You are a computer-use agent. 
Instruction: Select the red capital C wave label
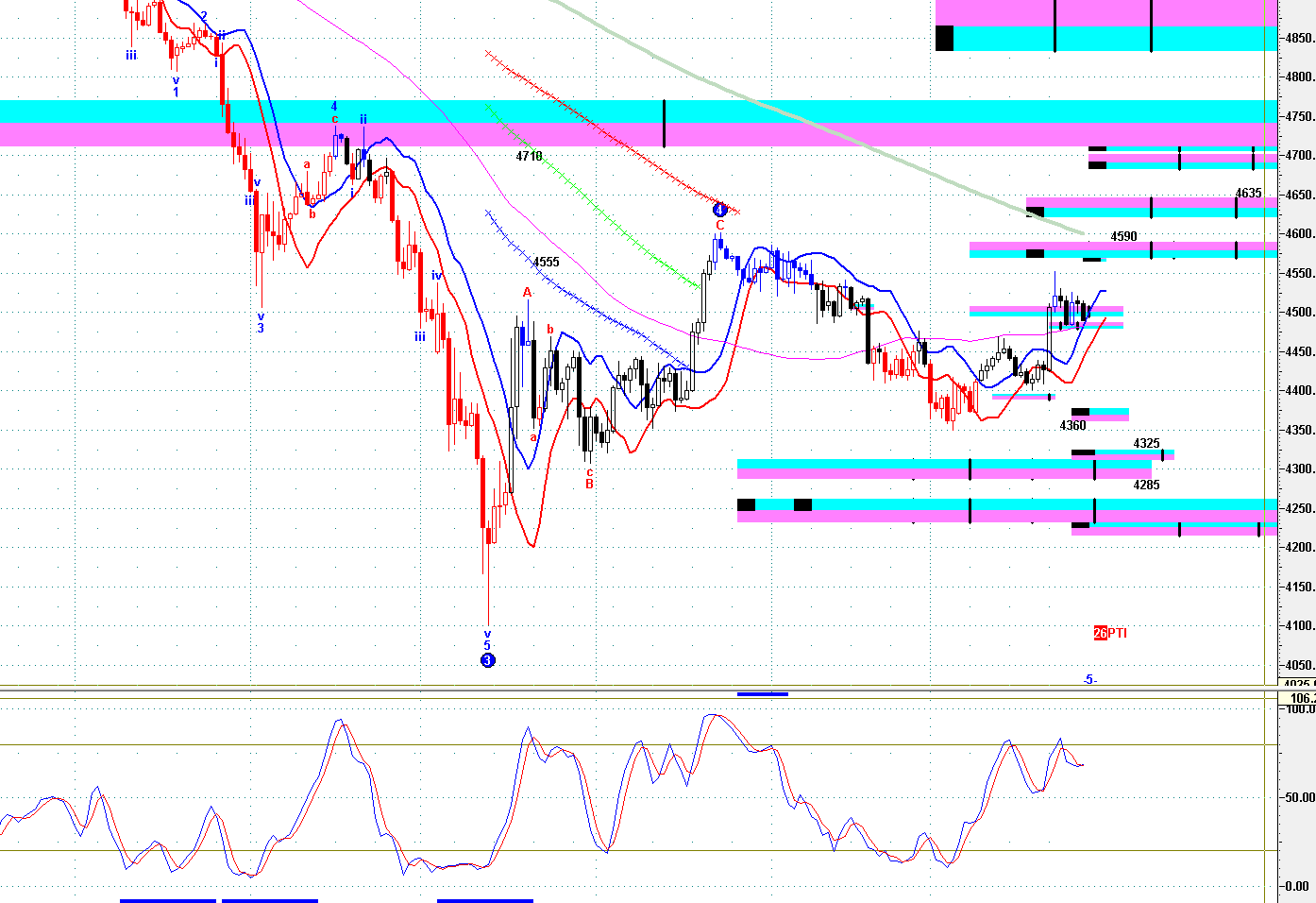(x=719, y=226)
